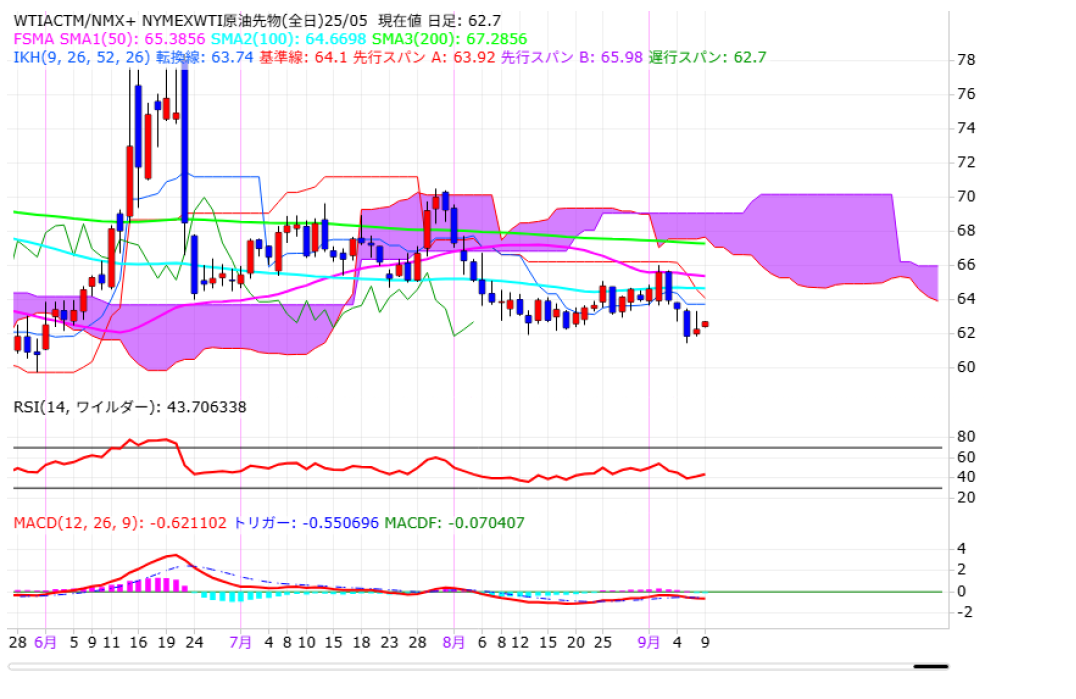1076x699 pixels.
Task: Click the 先行スパン A: 63.92 legend value
Action: click(x=424, y=58)
